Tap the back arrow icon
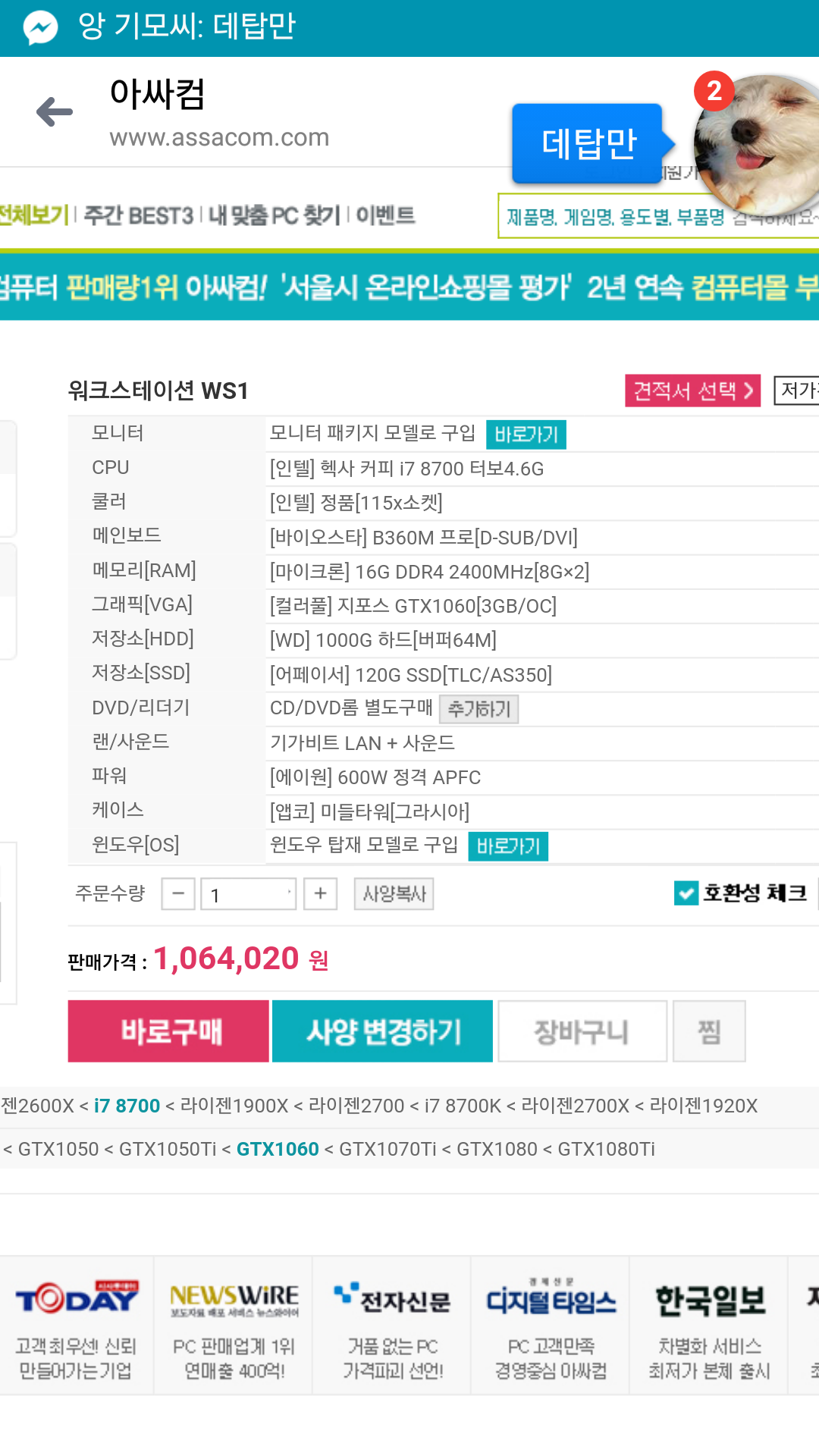This screenshot has height=1456, width=819. (55, 112)
